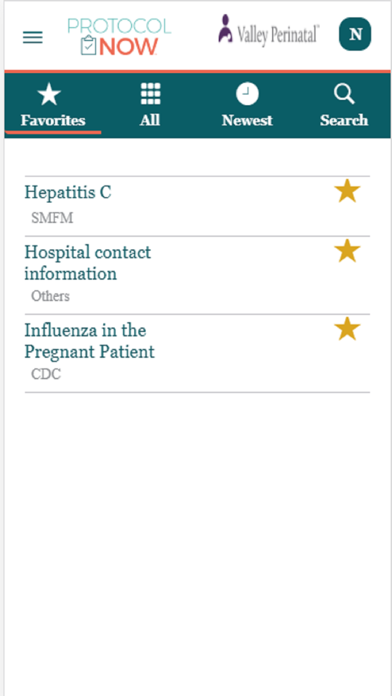Click the clock icon for Newest
Screen dimensions: 392x696
tap(247, 94)
